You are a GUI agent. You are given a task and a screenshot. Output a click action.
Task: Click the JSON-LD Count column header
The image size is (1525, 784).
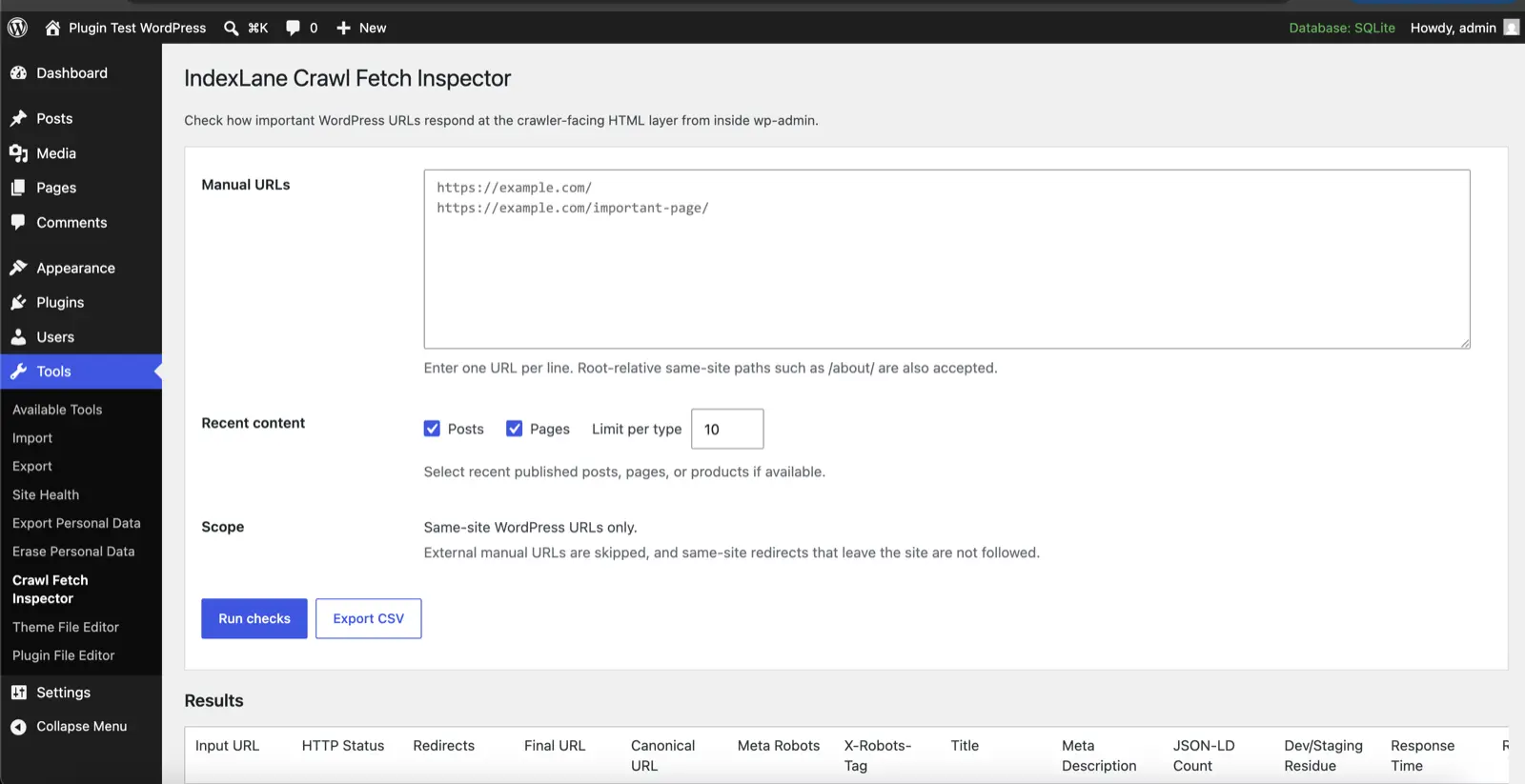pos(1204,755)
